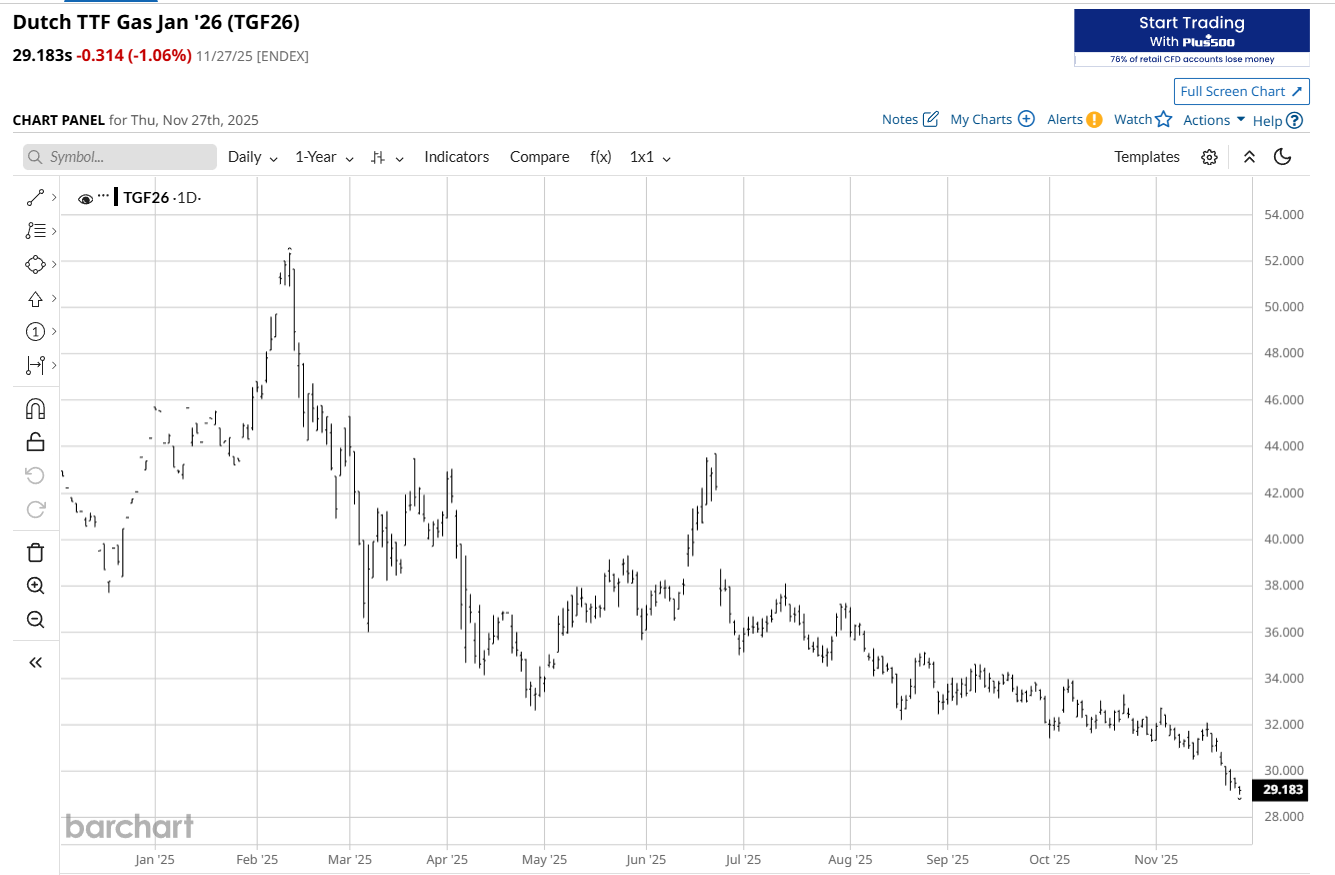Viewport: 1335px width, 875px height.
Task: Switch to dark mode moon icon
Action: coord(1283,157)
